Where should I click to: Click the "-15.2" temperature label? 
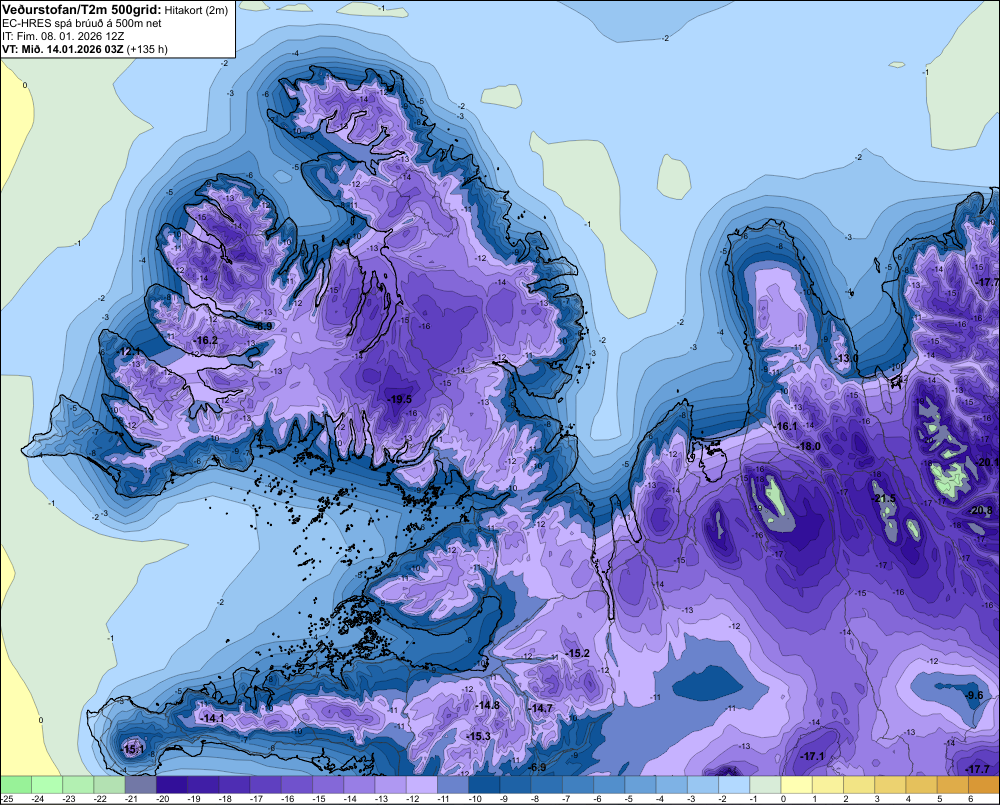[578, 654]
